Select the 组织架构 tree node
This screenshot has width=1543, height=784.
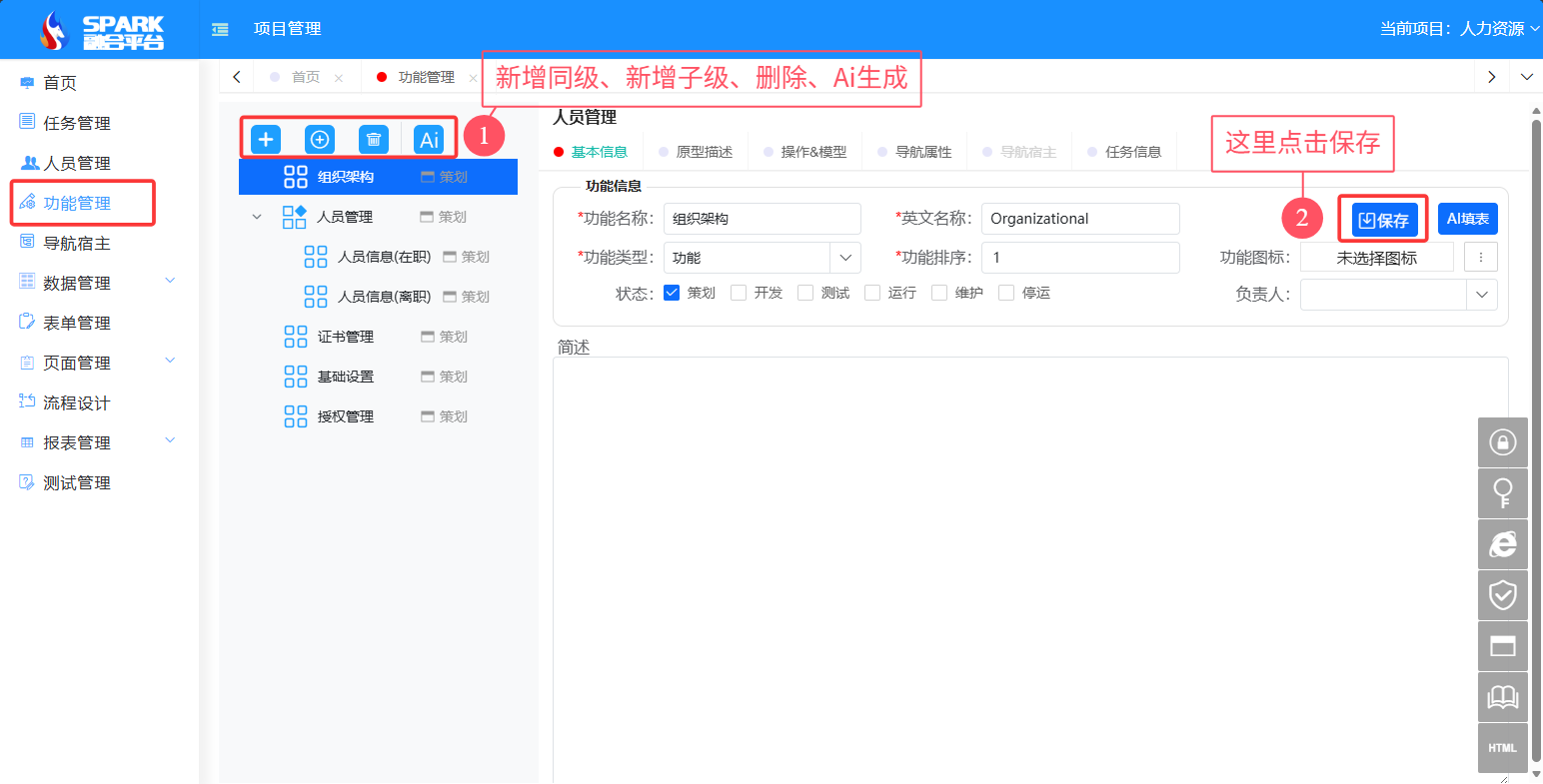[378, 177]
